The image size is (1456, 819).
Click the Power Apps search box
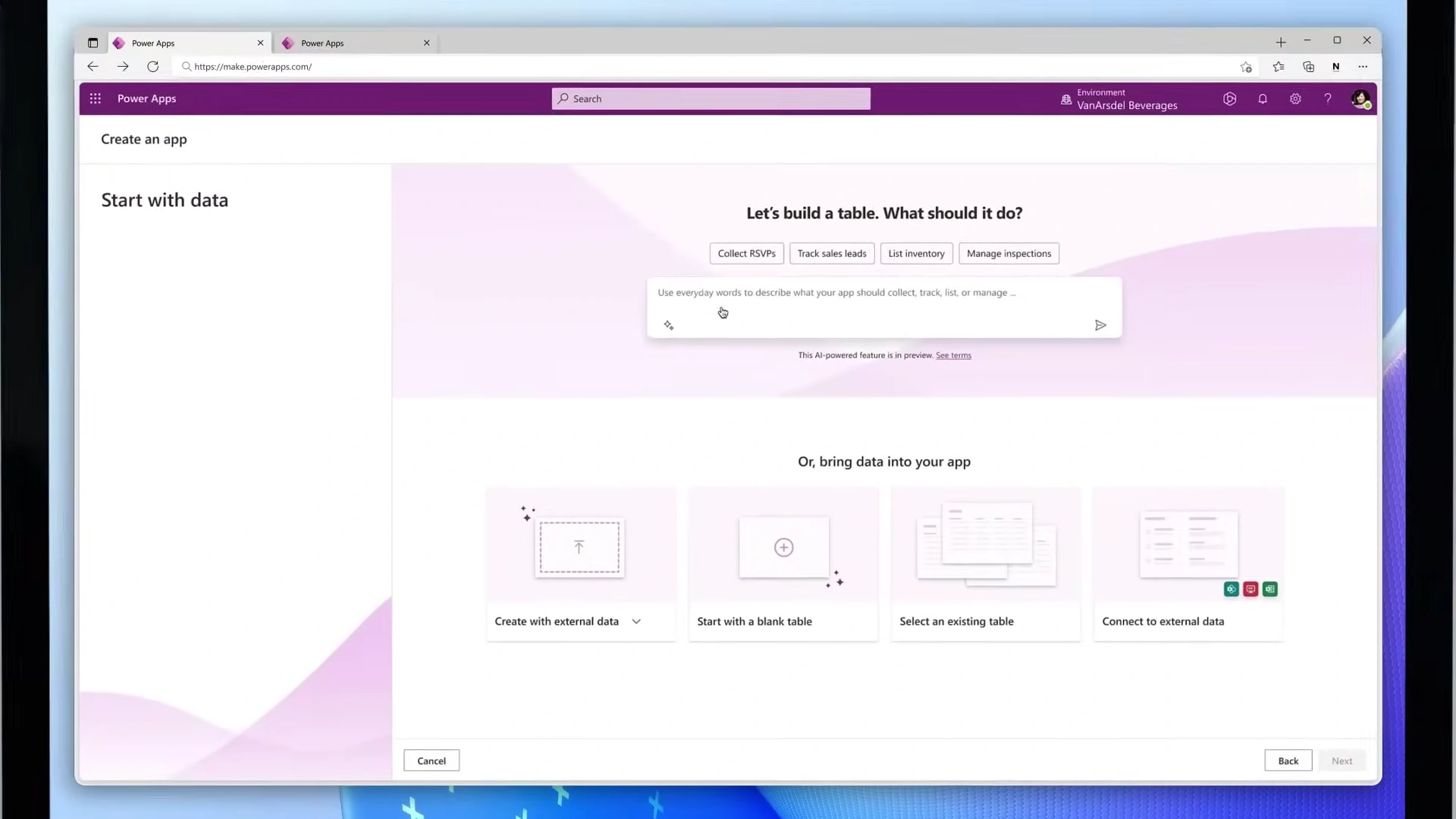pyautogui.click(x=711, y=99)
